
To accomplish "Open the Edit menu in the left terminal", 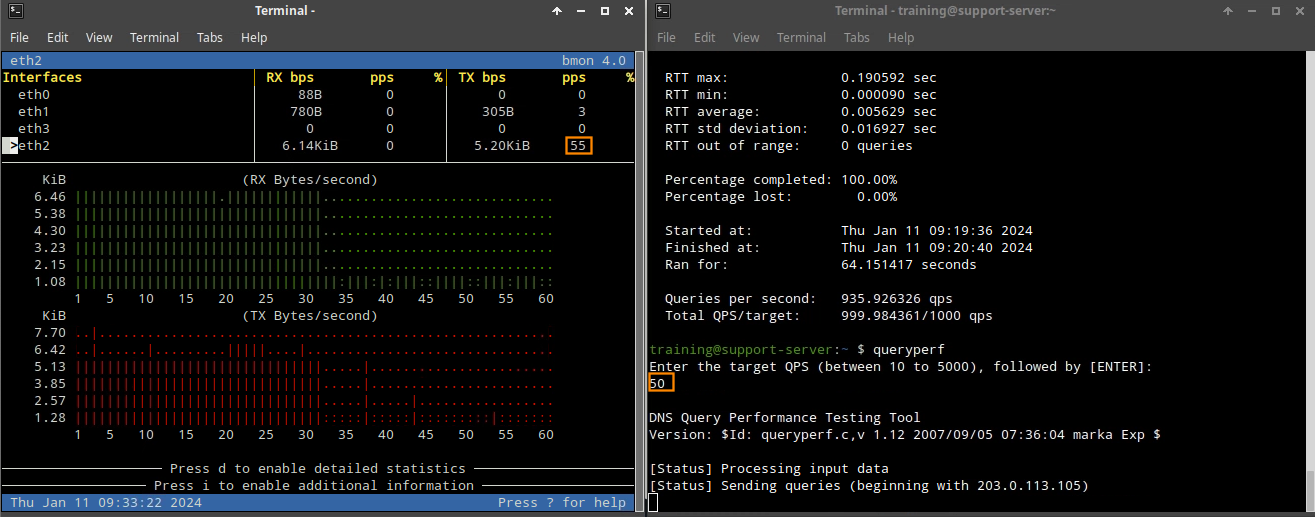I will click(x=57, y=37).
